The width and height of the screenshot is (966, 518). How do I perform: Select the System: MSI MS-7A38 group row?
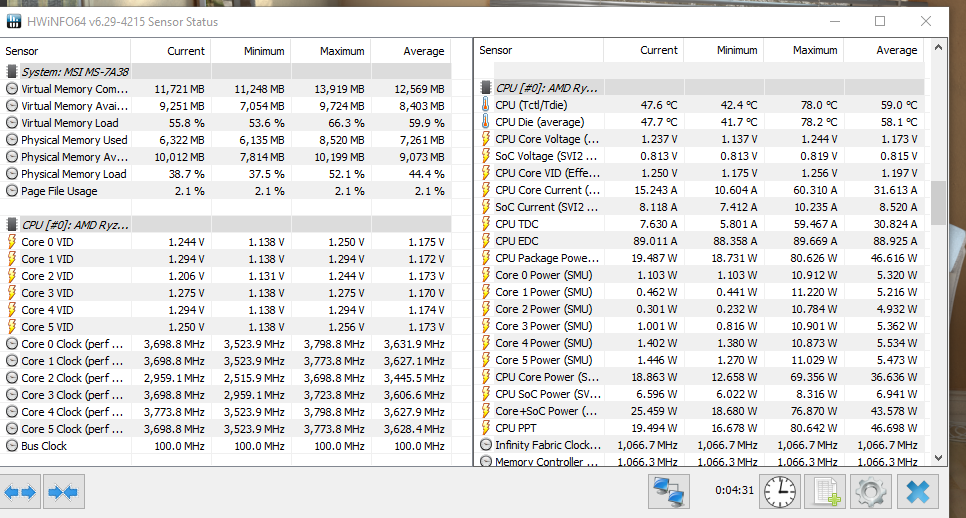point(225,71)
